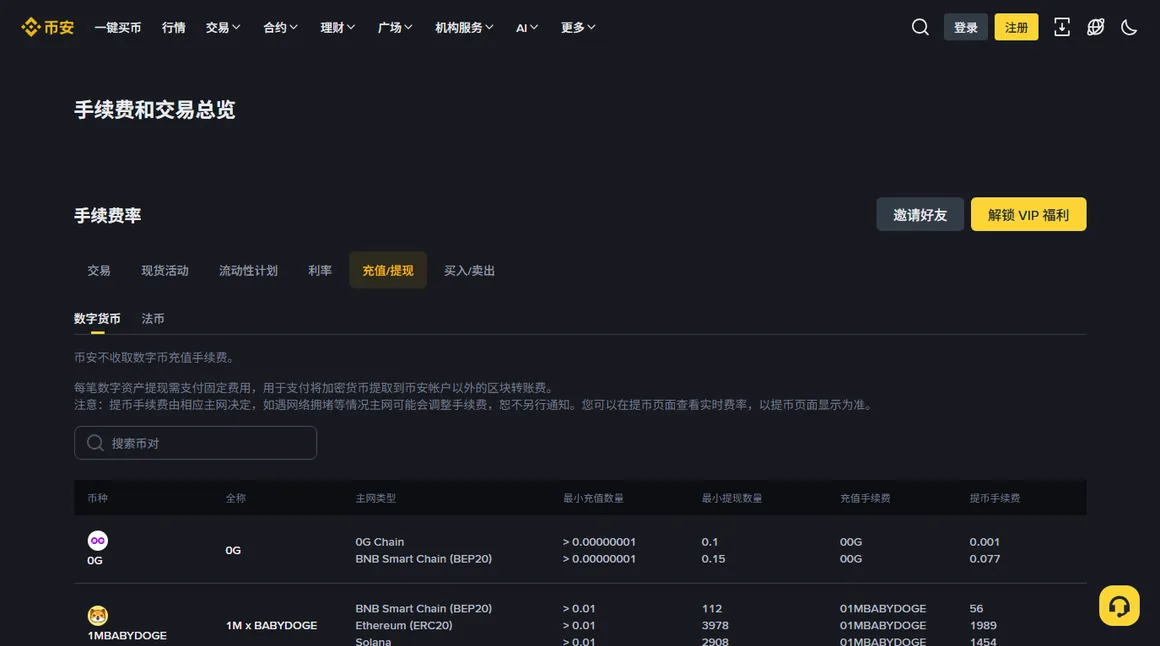Click the 币种 column header
Image resolution: width=1160 pixels, height=646 pixels.
tap(98, 499)
